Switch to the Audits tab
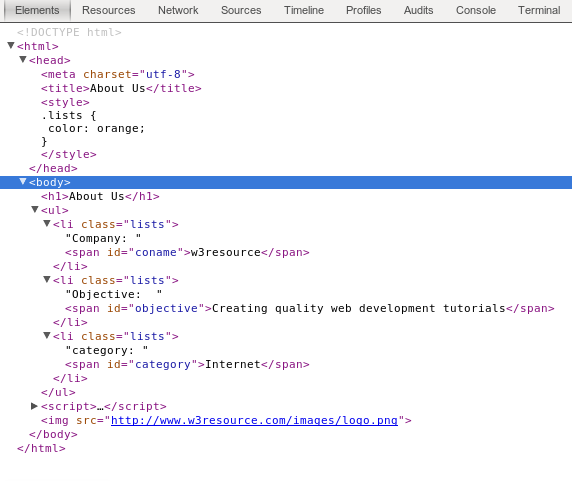Viewport: 572px width, 481px height. coord(418,10)
